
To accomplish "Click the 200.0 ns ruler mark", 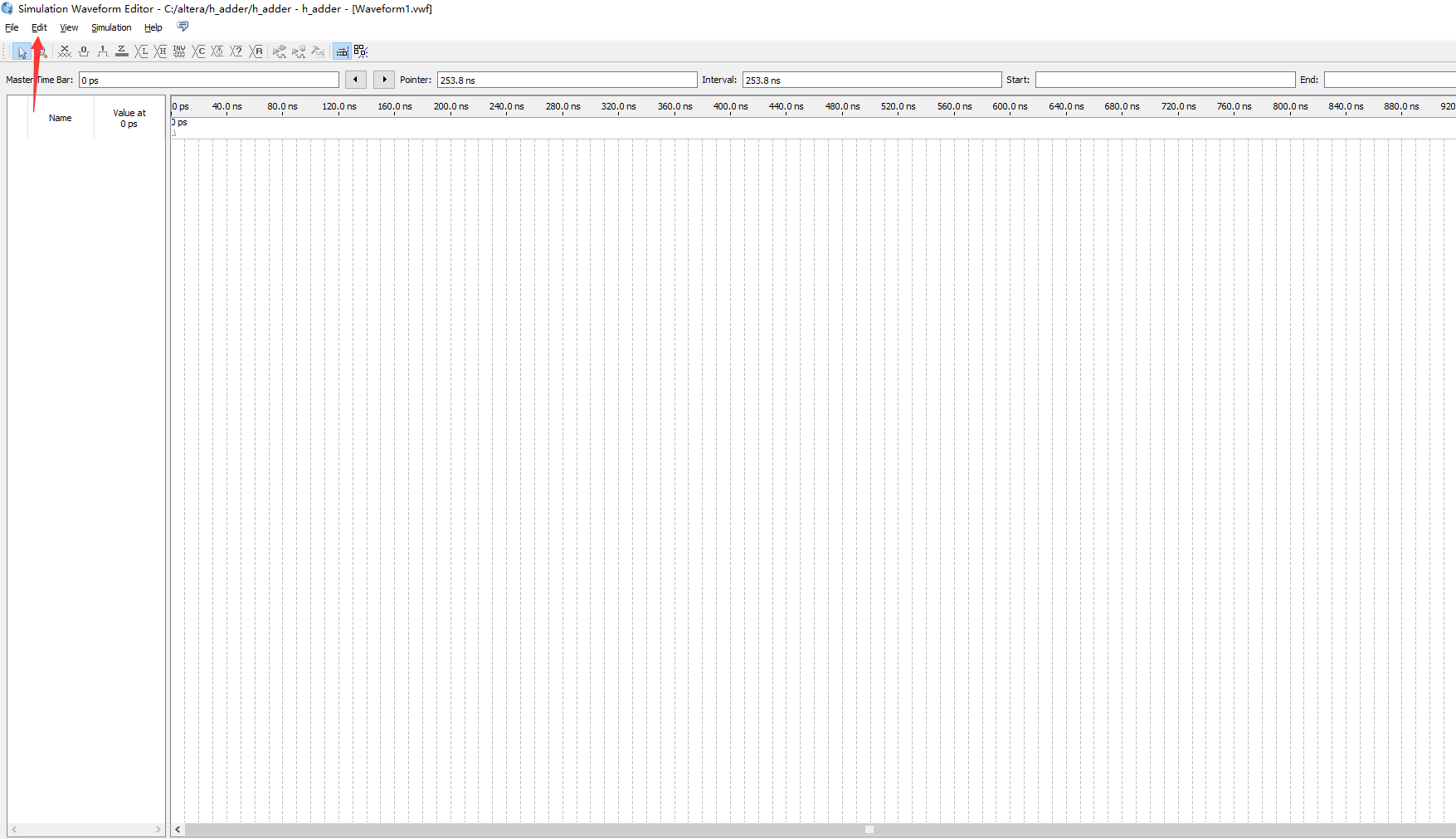I will [451, 106].
